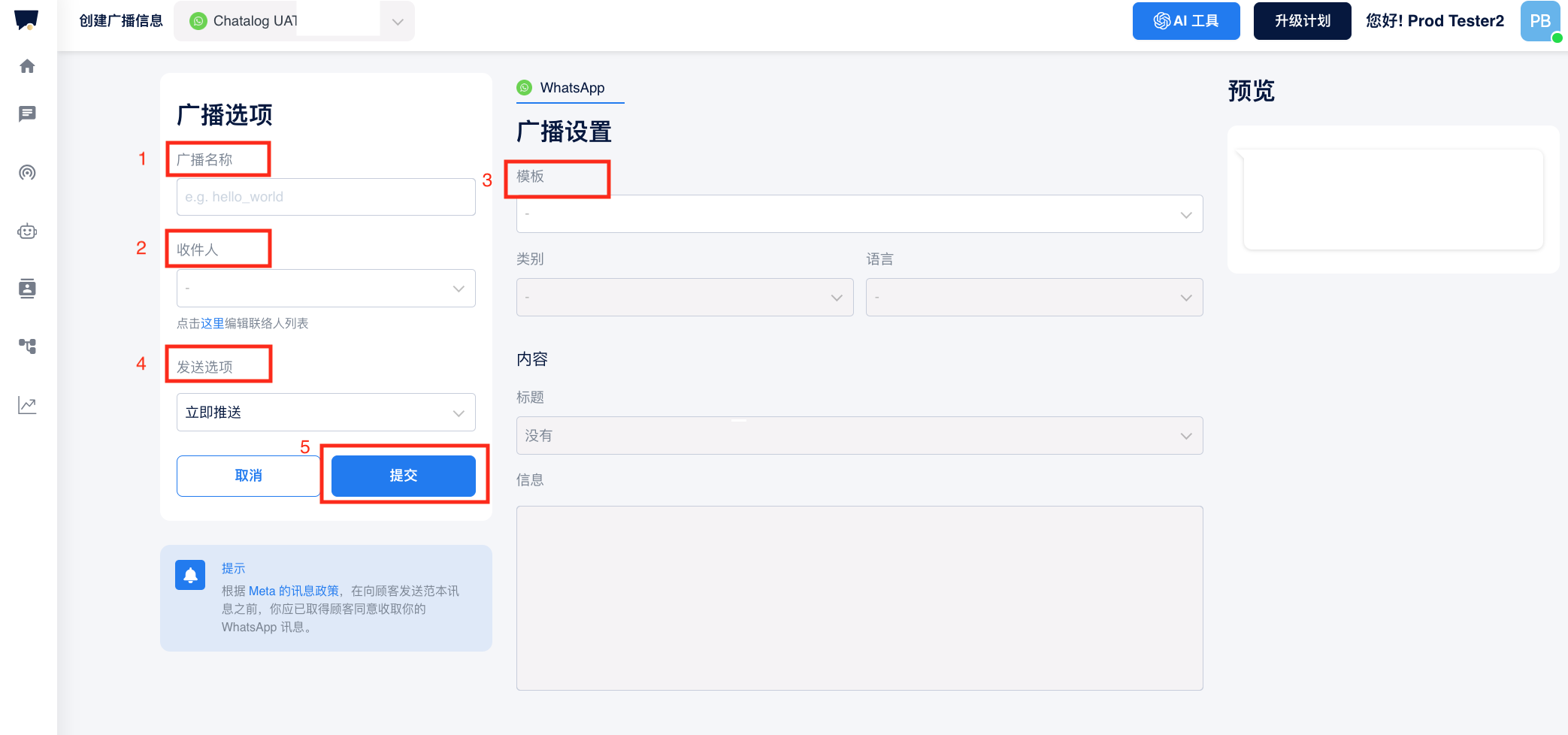Click the company logo at top left
The image size is (1568, 735).
coord(26,20)
